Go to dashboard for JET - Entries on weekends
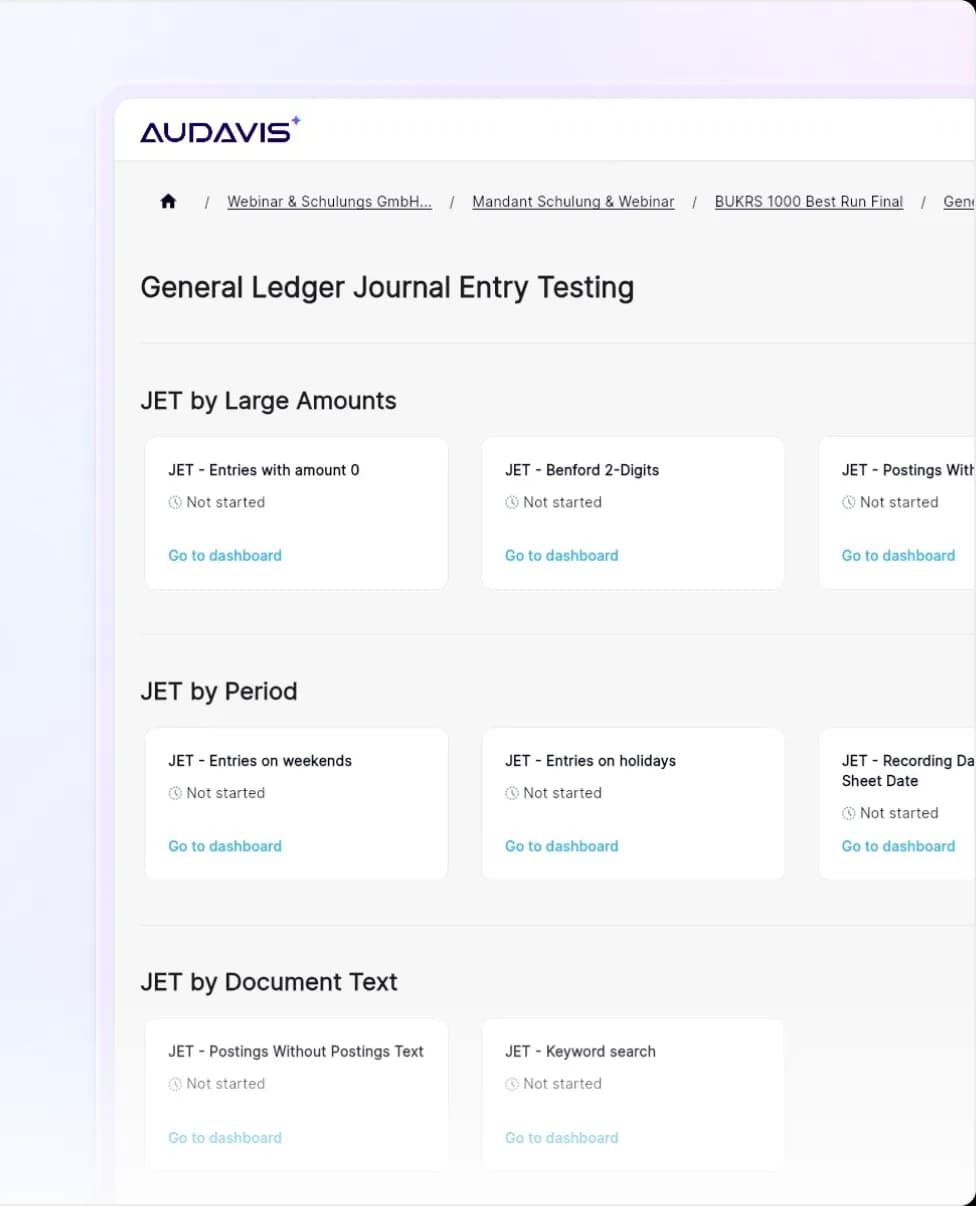This screenshot has width=976, height=1206. coord(225,846)
